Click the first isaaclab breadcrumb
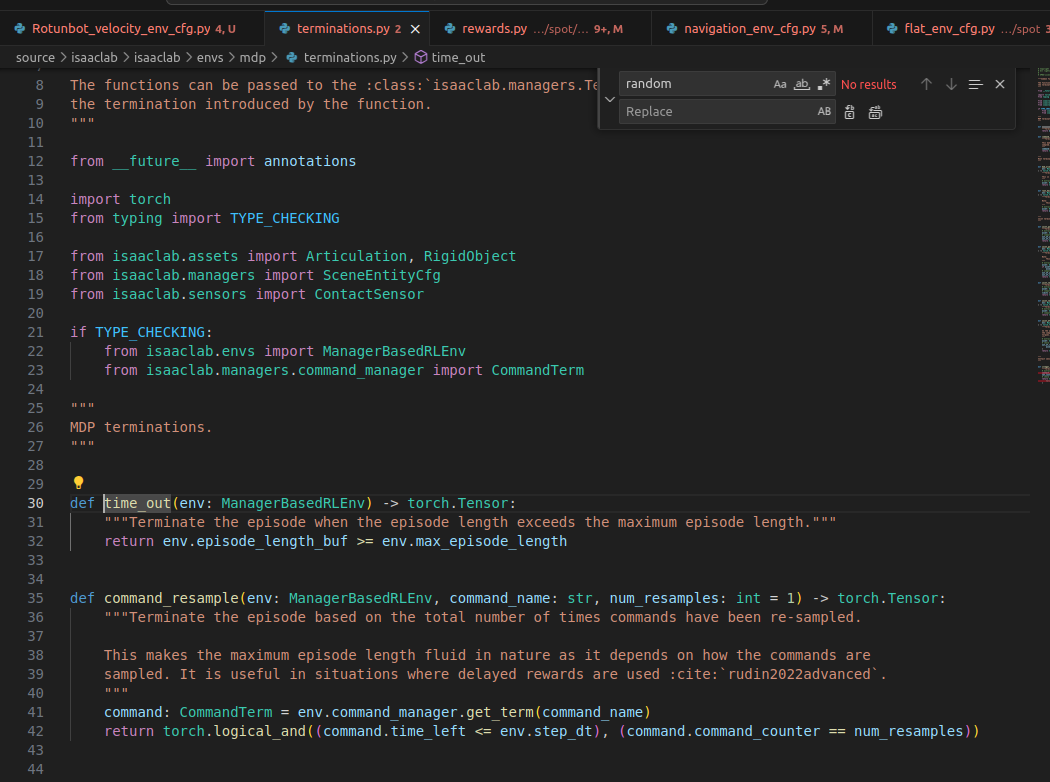 [94, 58]
